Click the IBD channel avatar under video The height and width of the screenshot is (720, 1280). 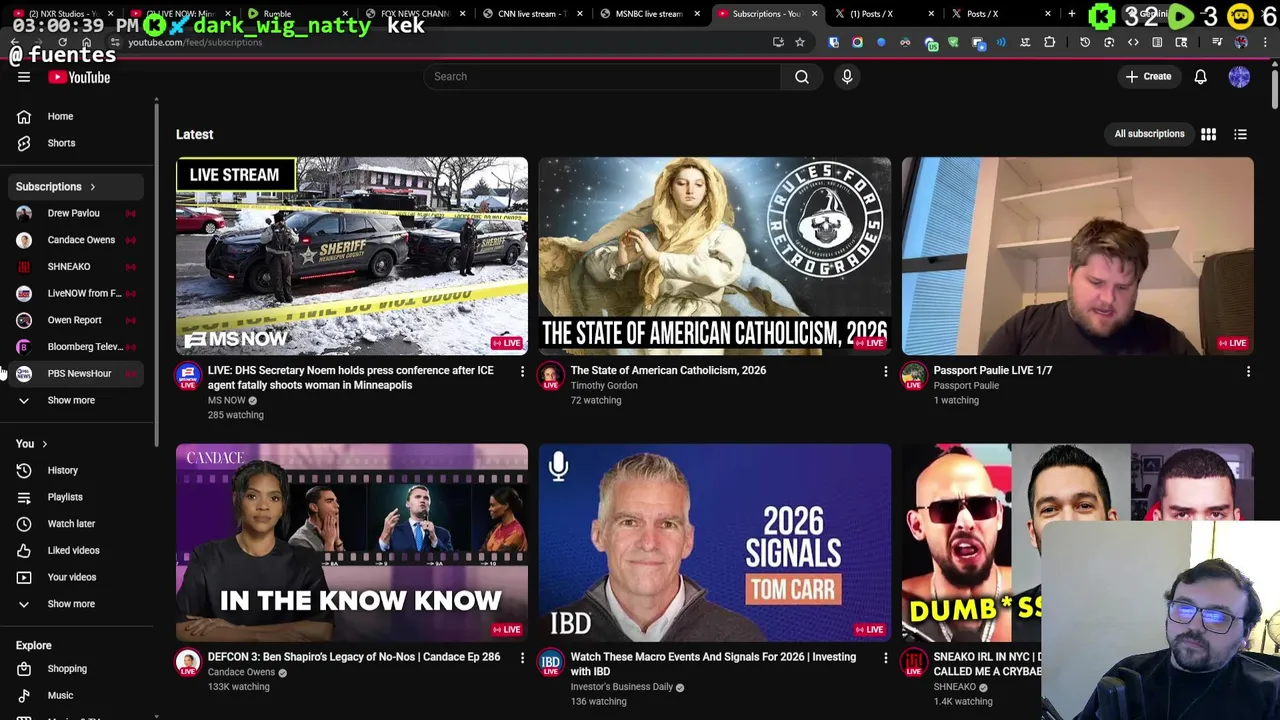(x=551, y=662)
